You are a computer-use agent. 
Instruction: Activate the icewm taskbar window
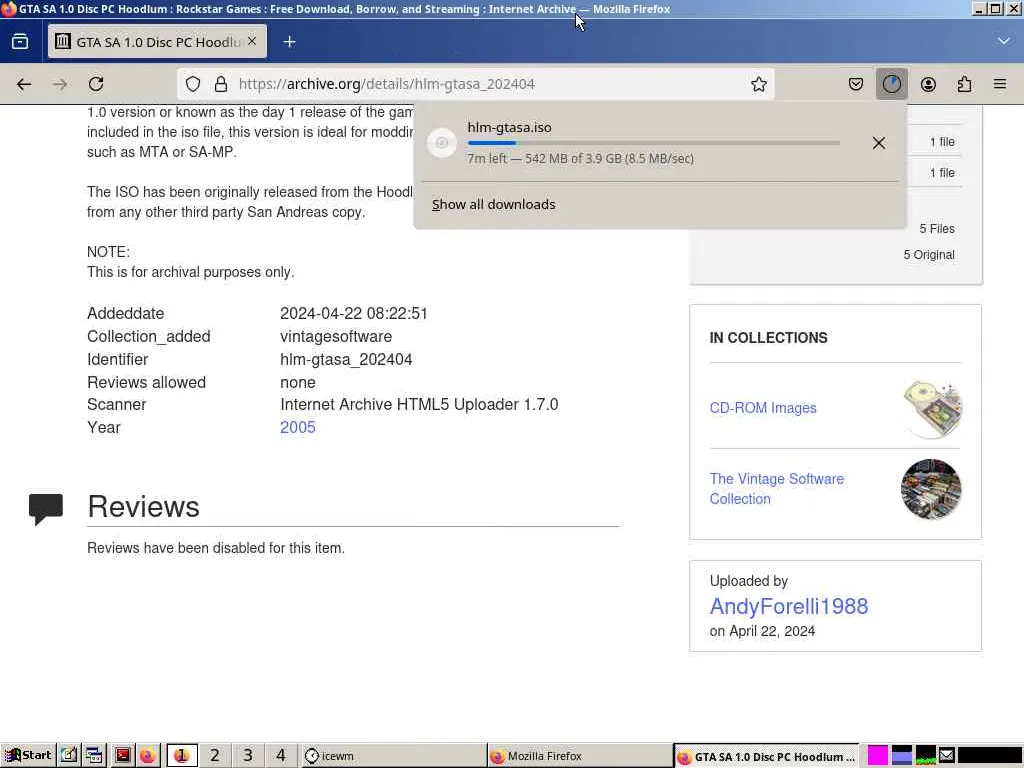[393, 756]
